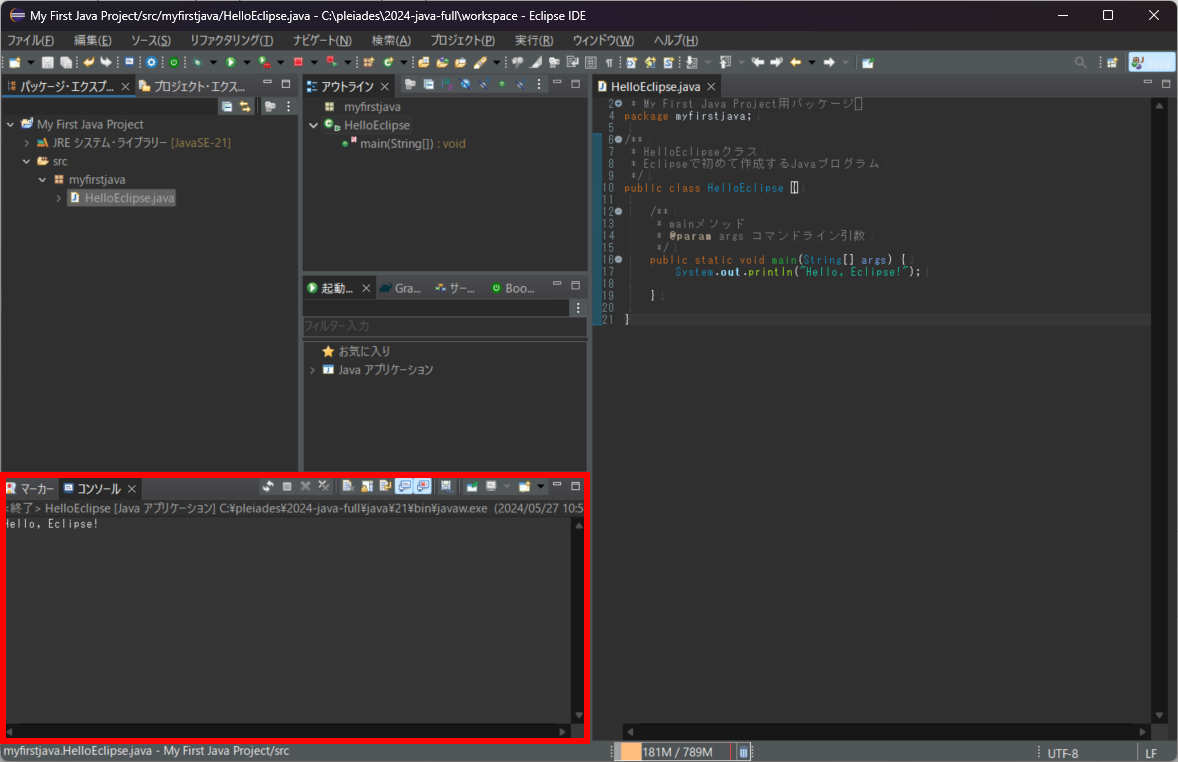This screenshot has height=762, width=1178.
Task: Toggle Show Whitespace Characters pilcrow icon
Action: [609, 62]
